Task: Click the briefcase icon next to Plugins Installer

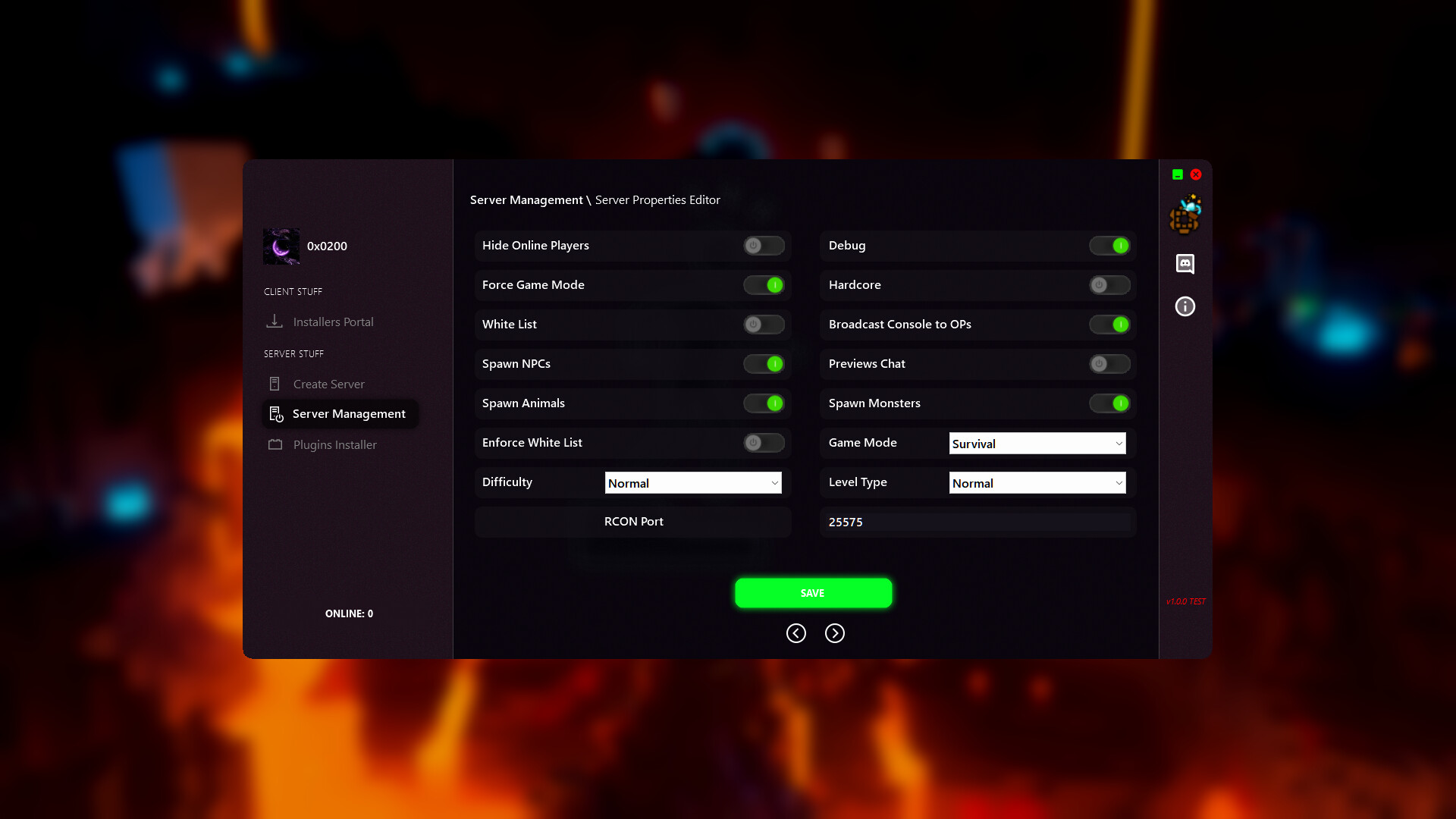Action: point(276,444)
